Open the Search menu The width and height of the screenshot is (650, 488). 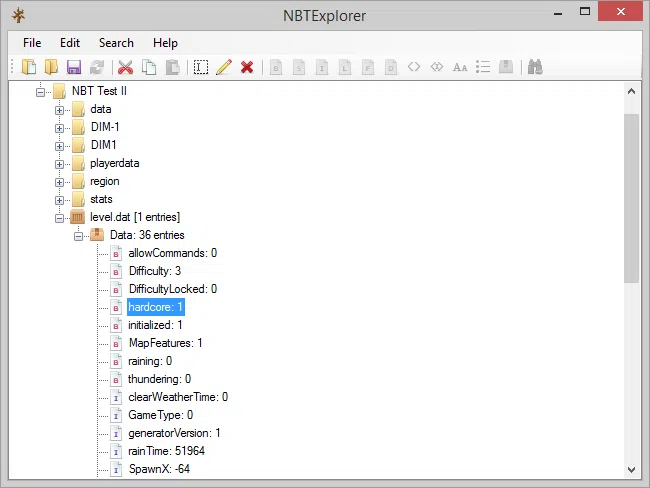(x=116, y=43)
